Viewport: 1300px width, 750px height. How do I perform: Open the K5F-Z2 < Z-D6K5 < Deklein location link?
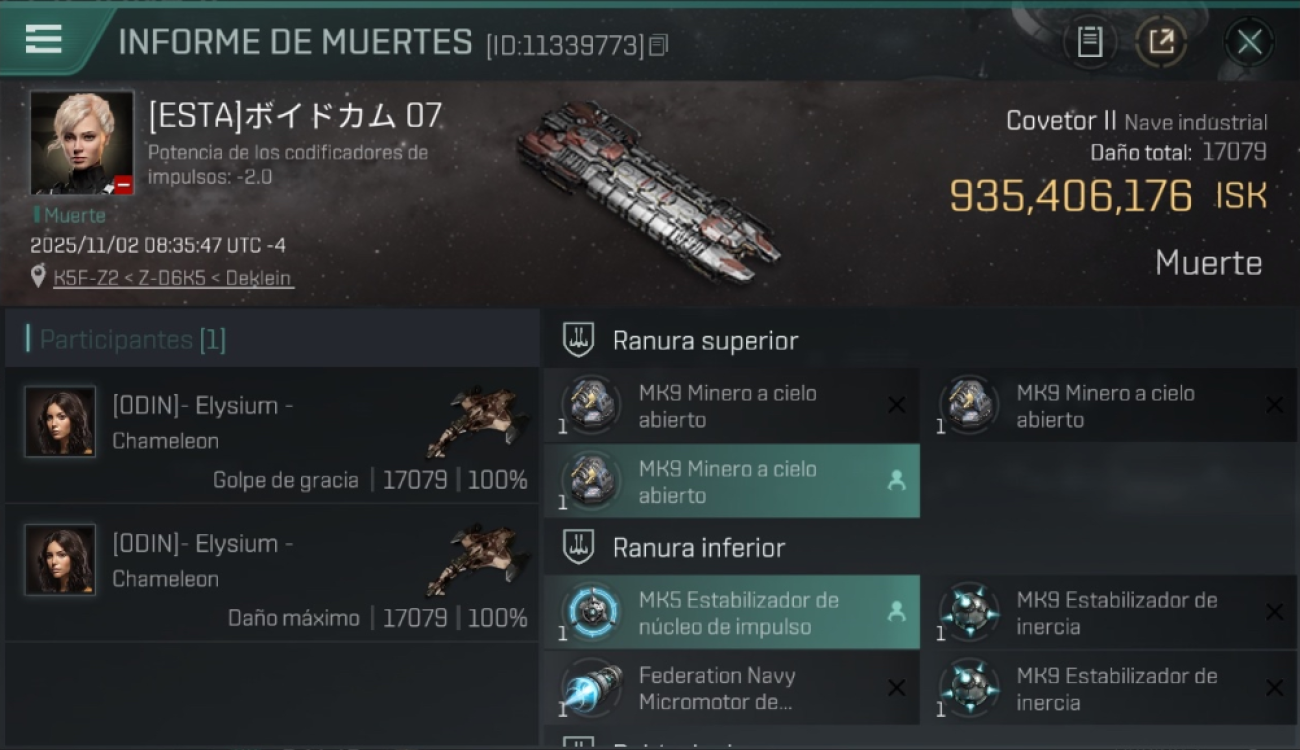(173, 278)
